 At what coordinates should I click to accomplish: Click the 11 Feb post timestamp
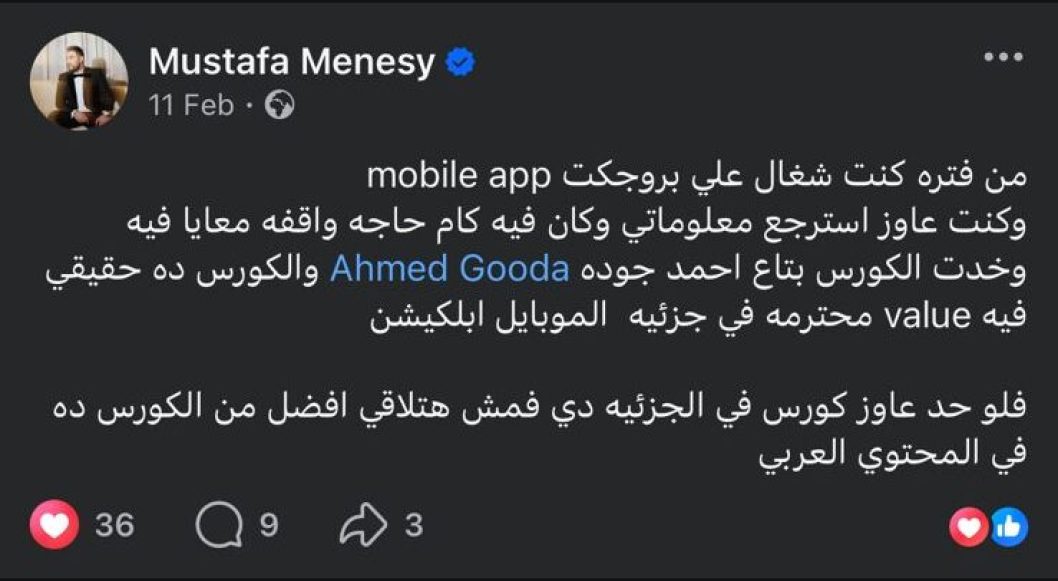191,105
